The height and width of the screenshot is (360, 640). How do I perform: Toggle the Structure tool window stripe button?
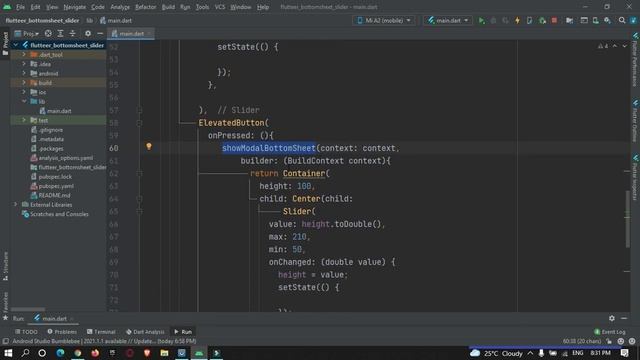point(5,266)
